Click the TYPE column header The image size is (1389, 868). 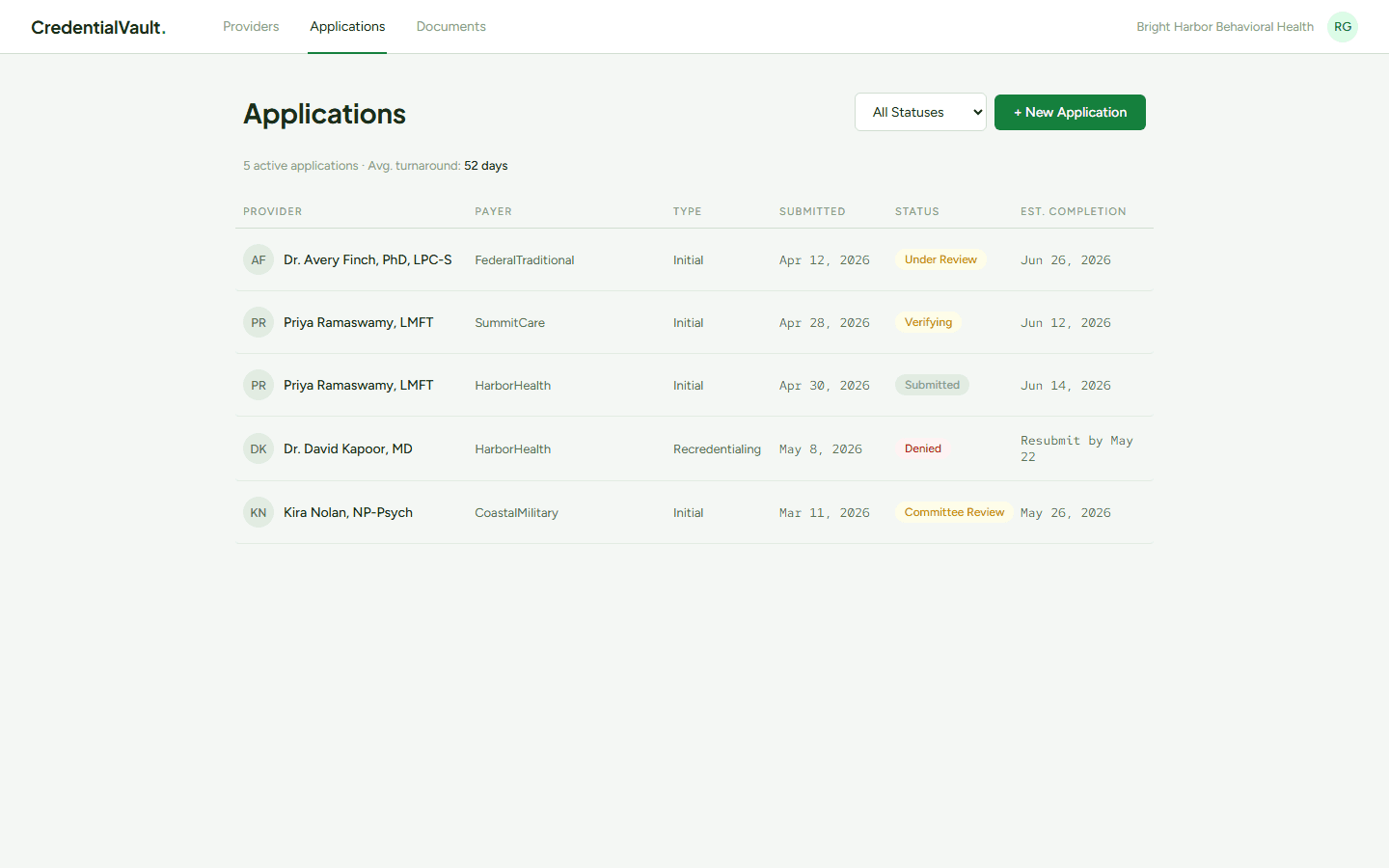[x=688, y=211]
